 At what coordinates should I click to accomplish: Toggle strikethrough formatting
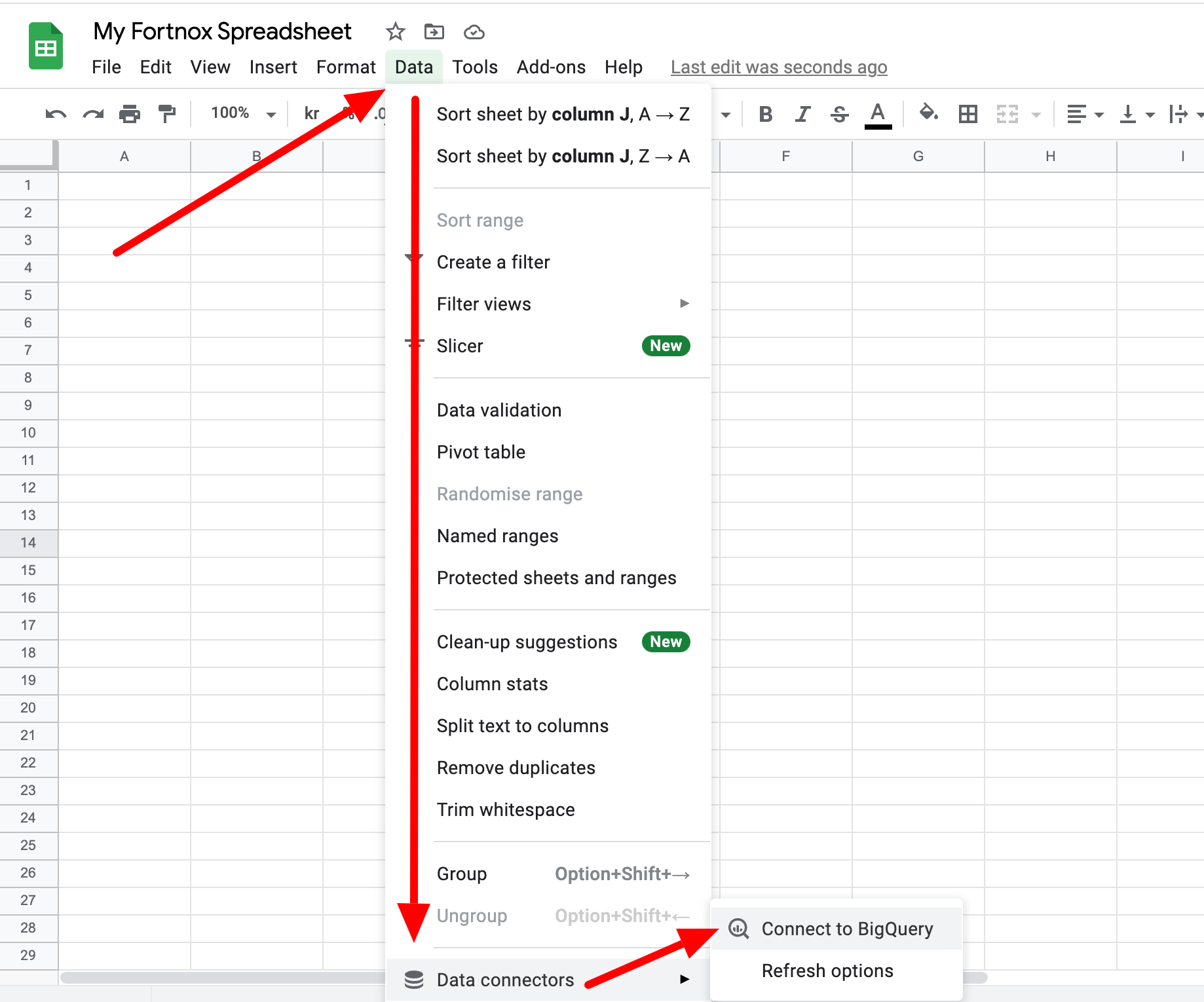point(838,113)
